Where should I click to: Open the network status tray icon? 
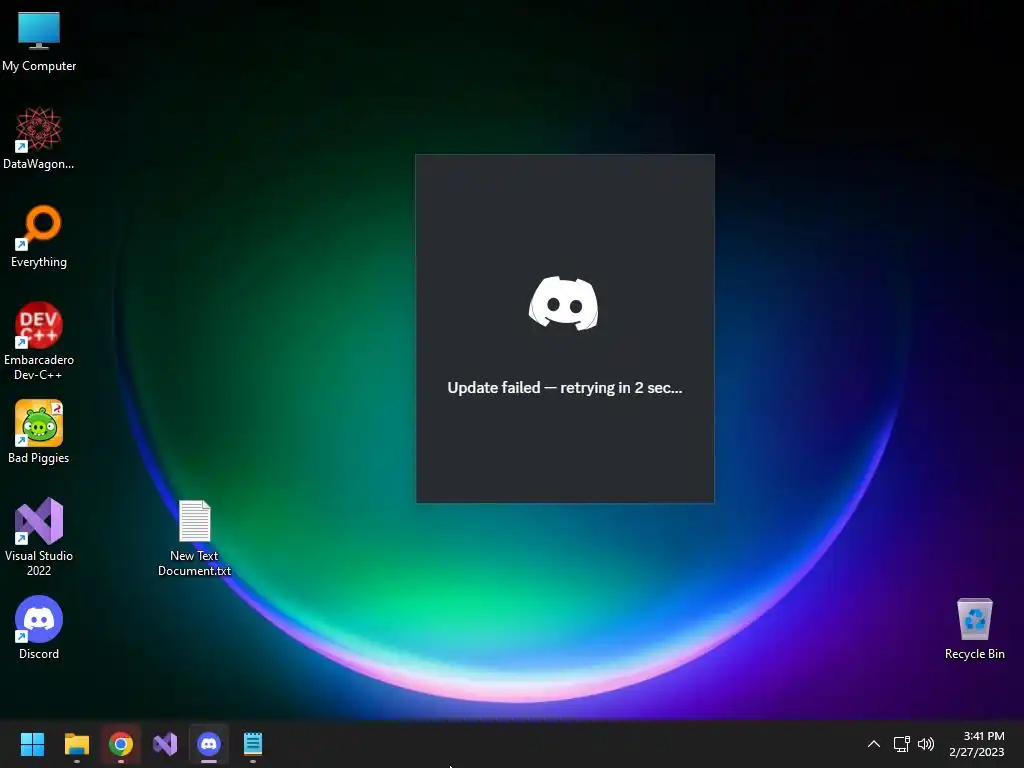[x=902, y=744]
